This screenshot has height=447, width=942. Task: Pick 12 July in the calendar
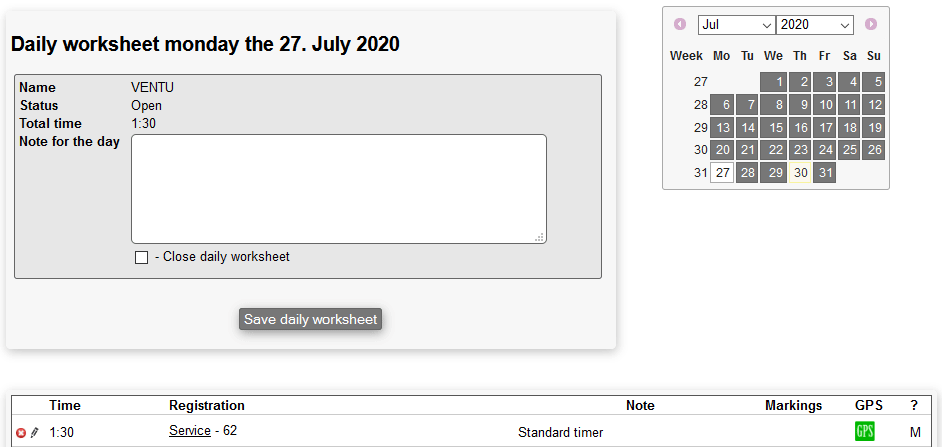coord(874,105)
